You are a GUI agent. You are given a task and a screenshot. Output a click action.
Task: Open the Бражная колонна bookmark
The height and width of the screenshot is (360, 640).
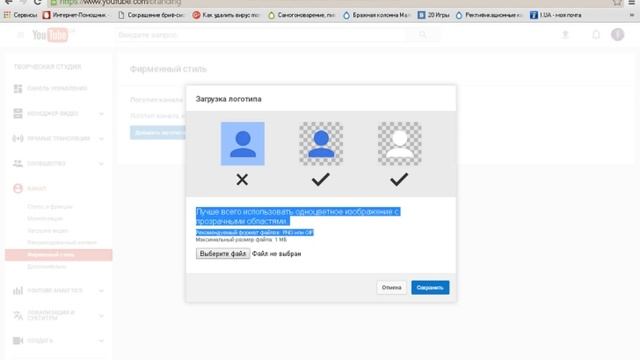376,15
